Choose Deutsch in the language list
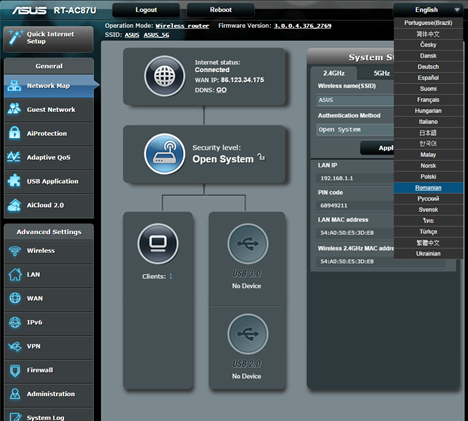 tap(428, 67)
